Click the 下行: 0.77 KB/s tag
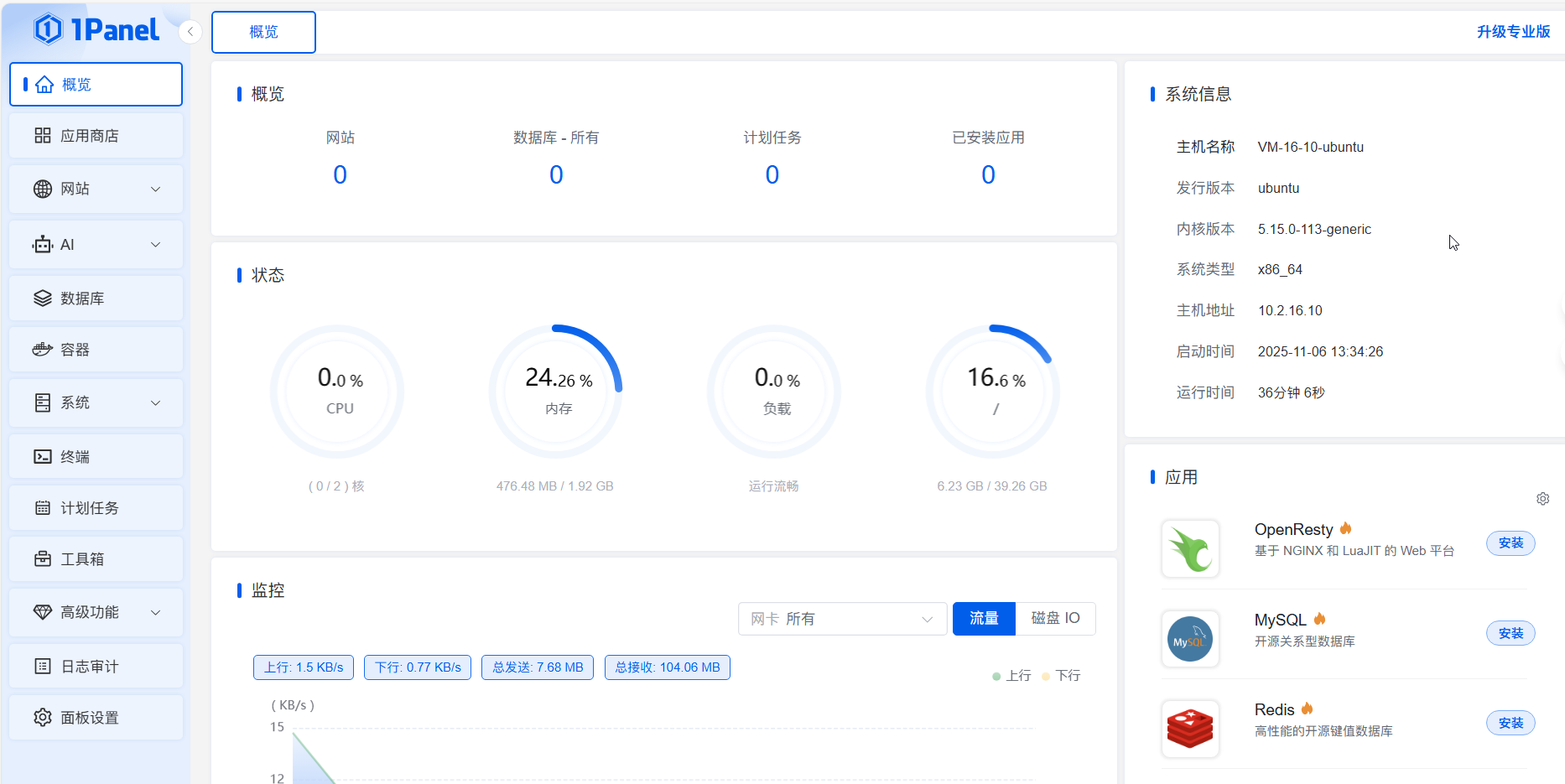1565x784 pixels. 418,667
